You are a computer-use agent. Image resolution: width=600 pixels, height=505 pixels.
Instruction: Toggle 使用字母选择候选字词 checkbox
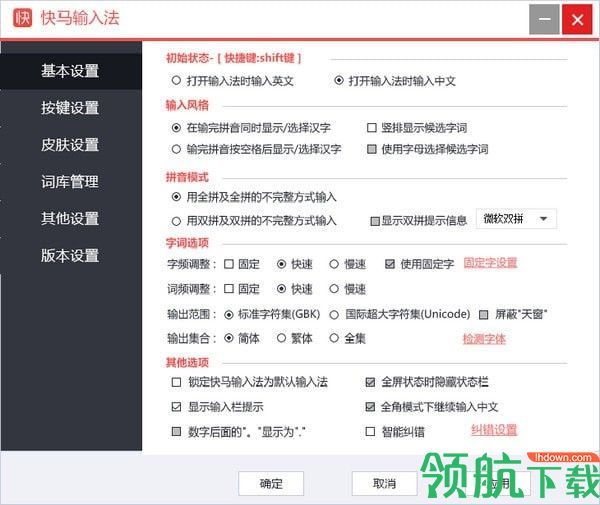click(x=372, y=149)
